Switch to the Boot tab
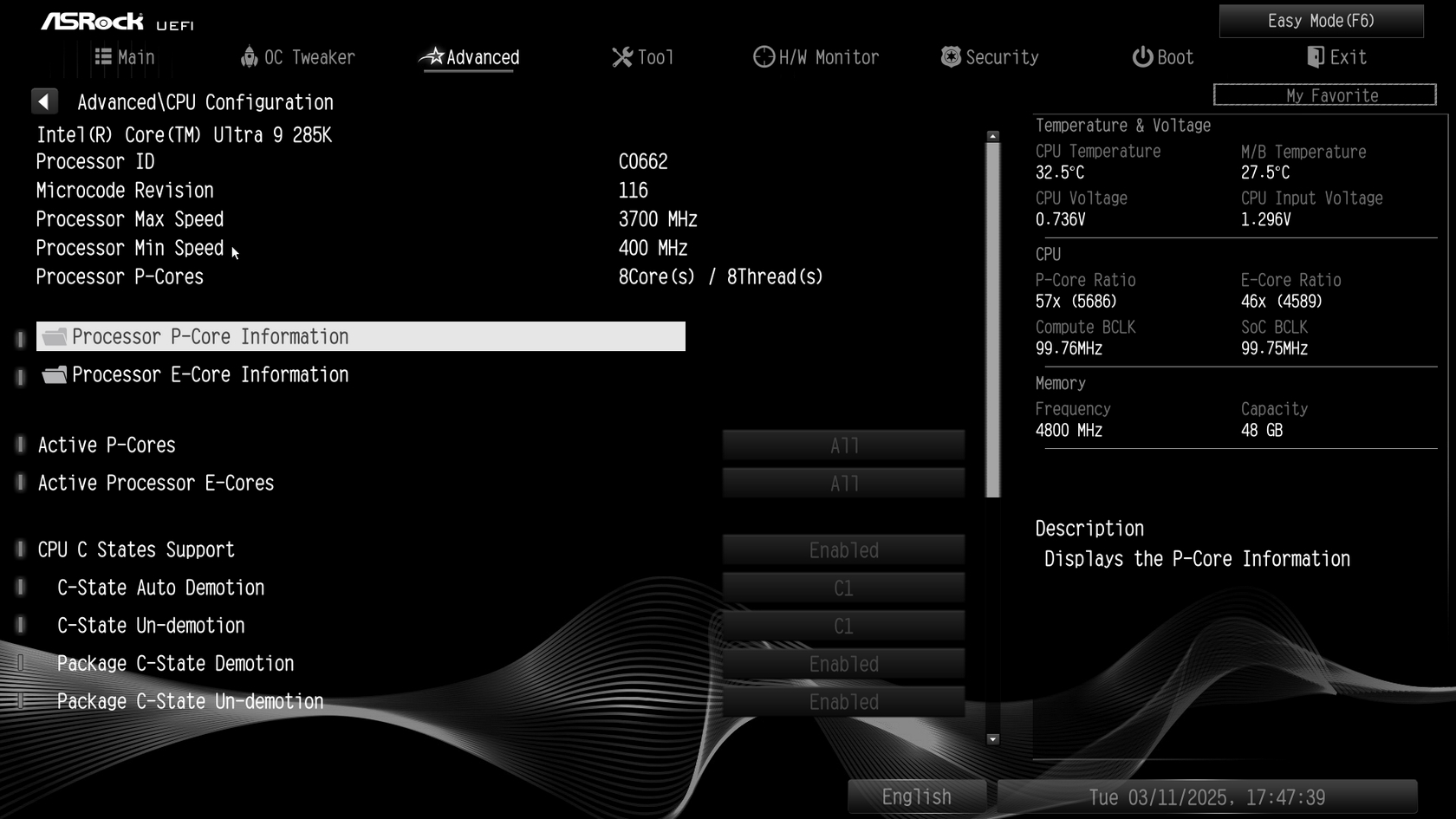The height and width of the screenshot is (819, 1456). tap(1163, 57)
